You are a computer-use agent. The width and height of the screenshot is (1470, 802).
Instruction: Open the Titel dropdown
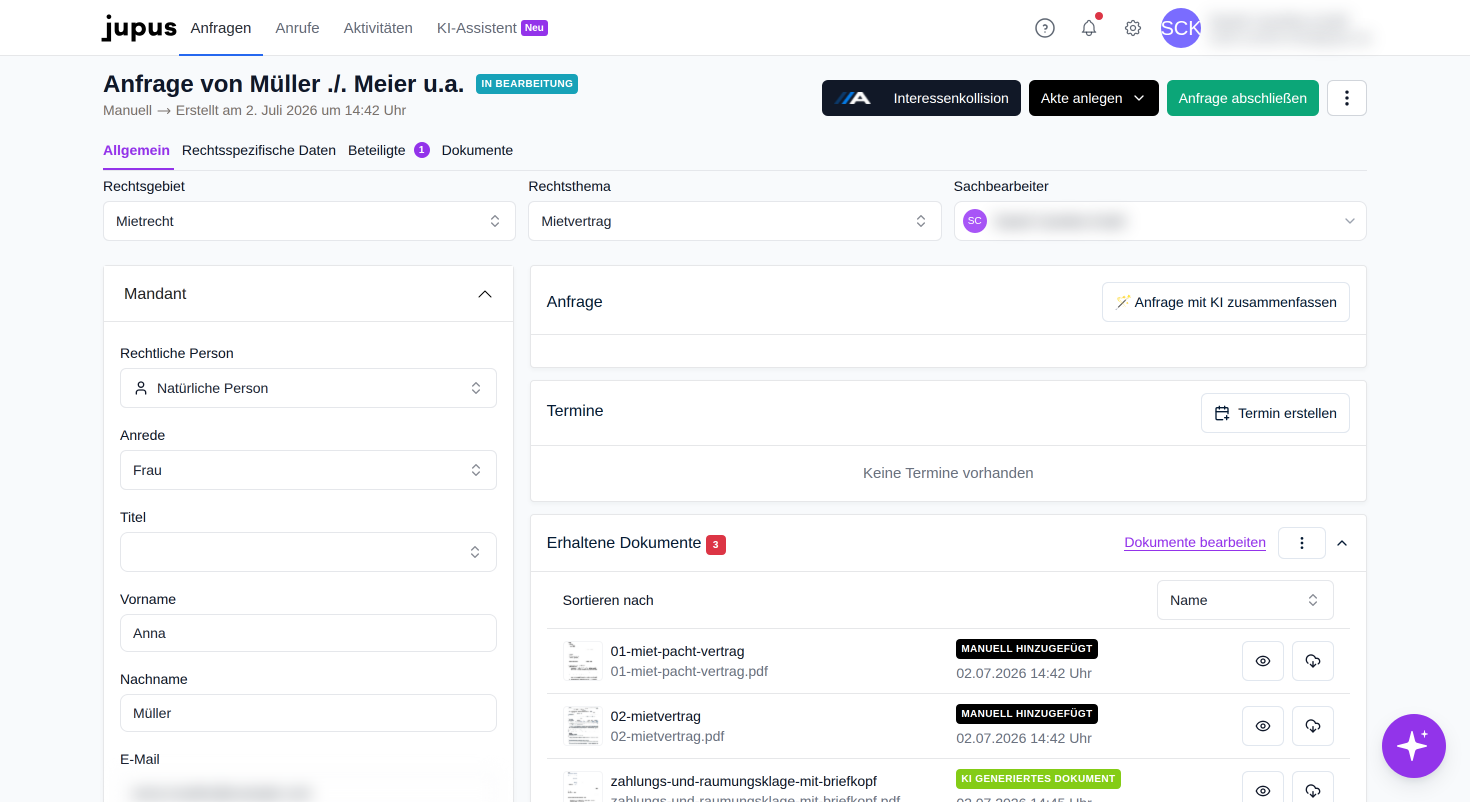pos(308,552)
